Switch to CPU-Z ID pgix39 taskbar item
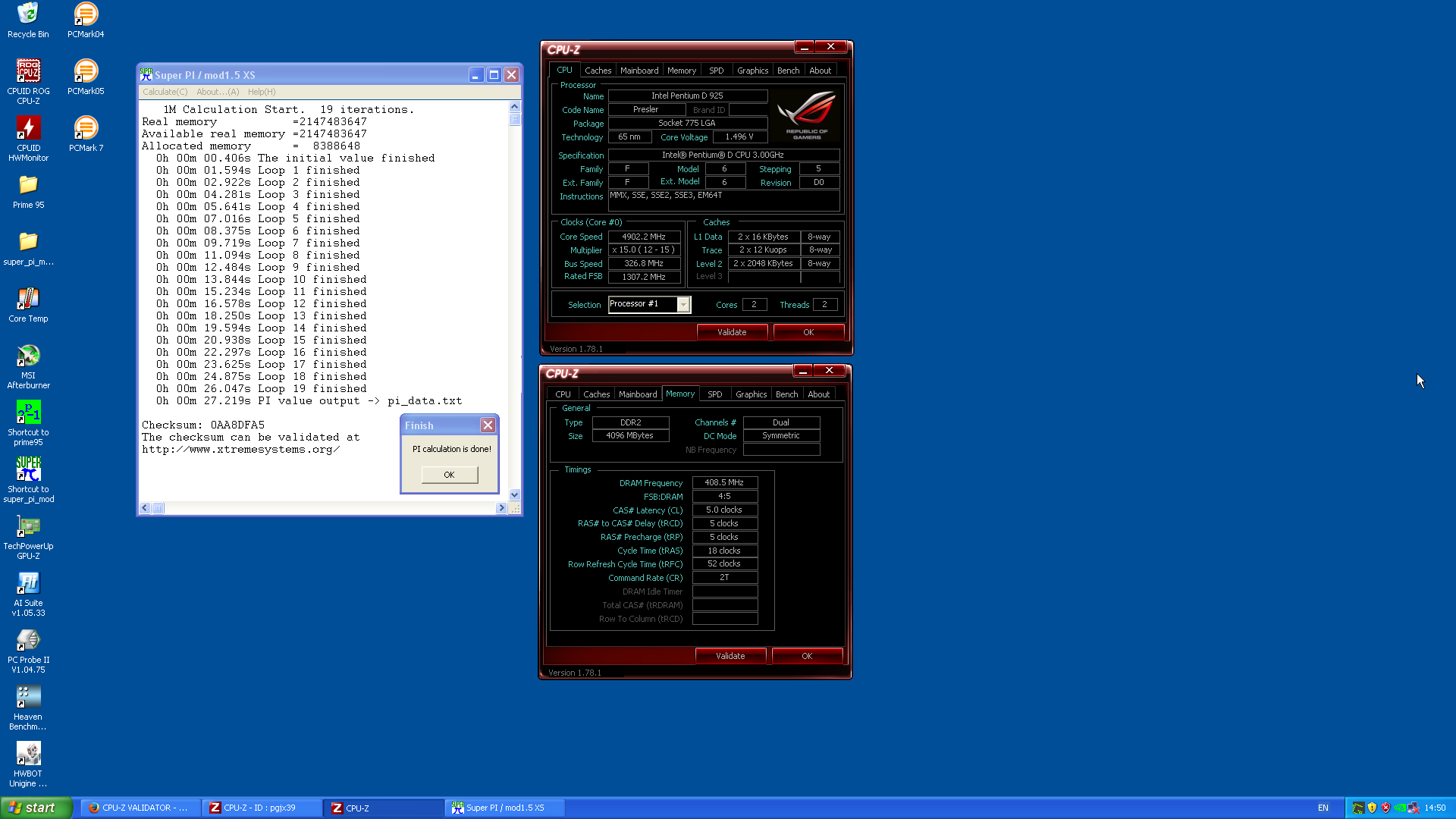This screenshot has height=819, width=1456. (262, 808)
